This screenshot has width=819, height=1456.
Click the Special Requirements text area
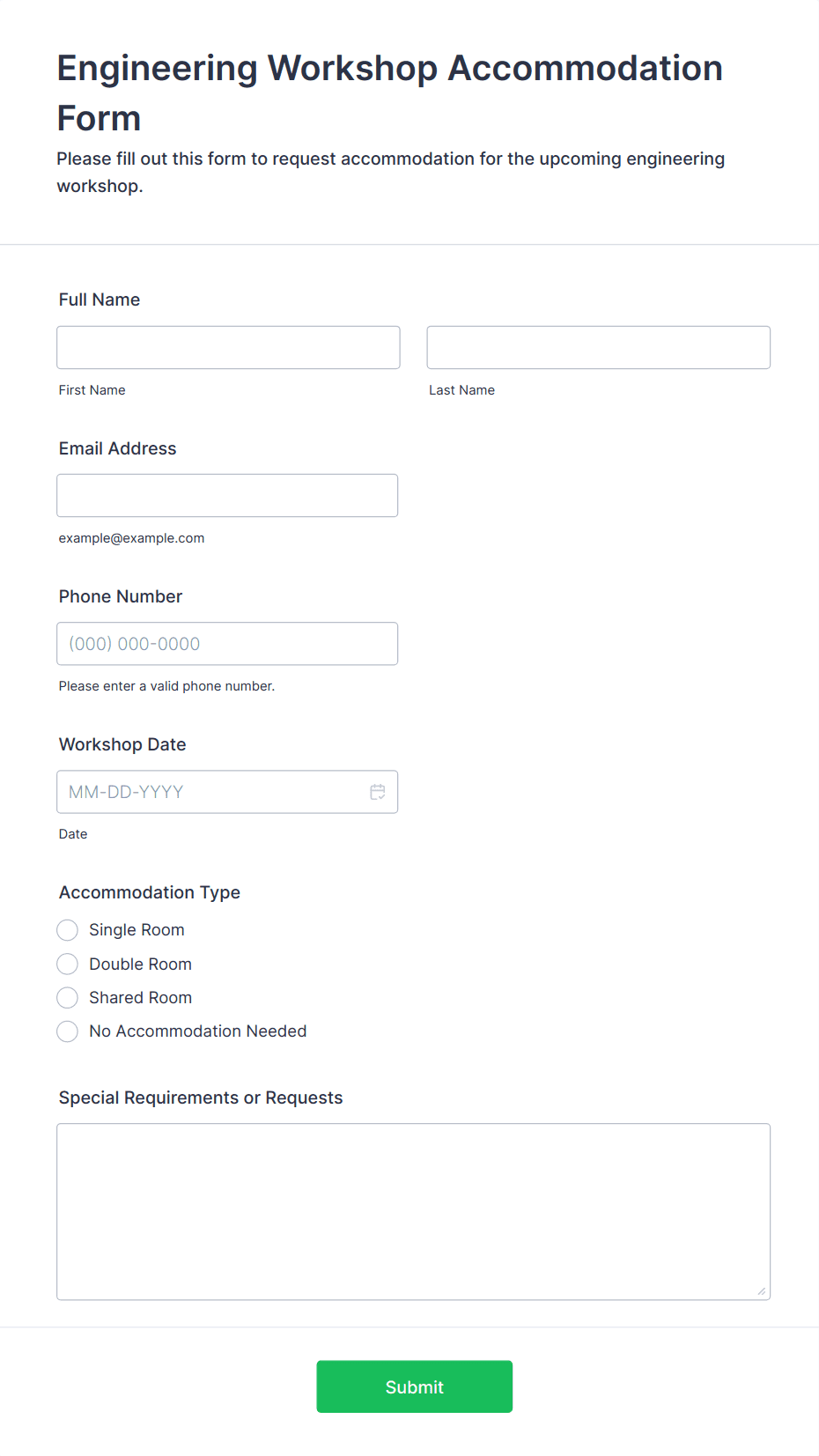413,1211
